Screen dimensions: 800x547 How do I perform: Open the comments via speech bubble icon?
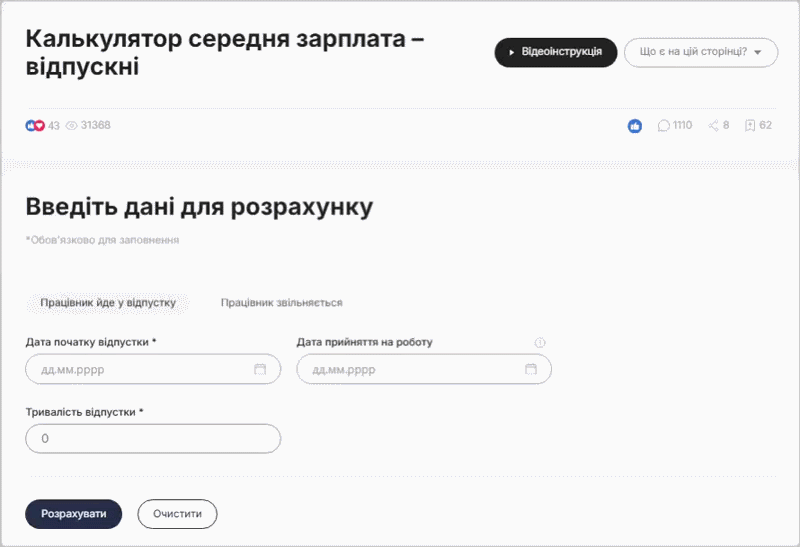(663, 126)
